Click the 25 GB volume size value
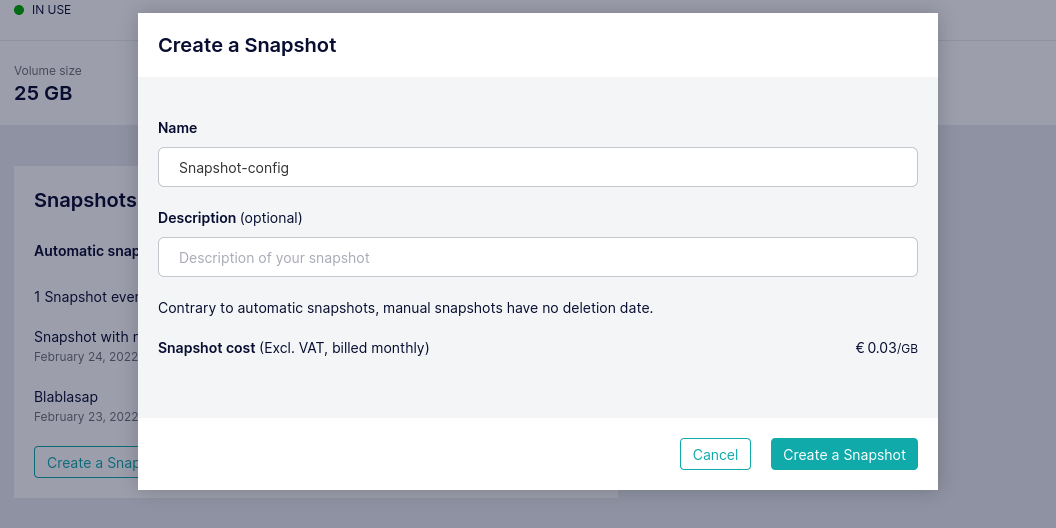The height and width of the screenshot is (528, 1056). pos(43,93)
